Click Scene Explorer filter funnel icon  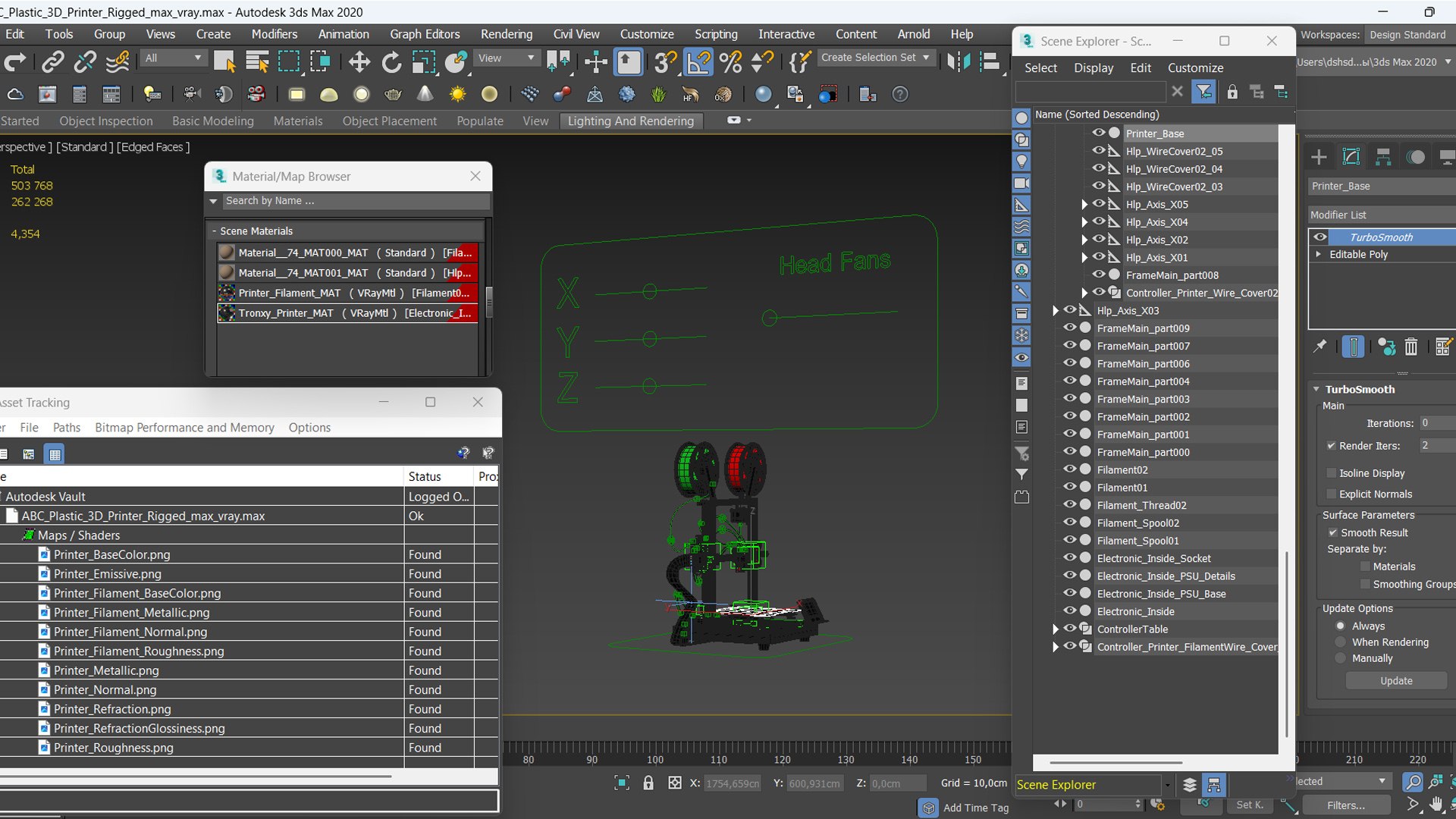(x=1203, y=92)
